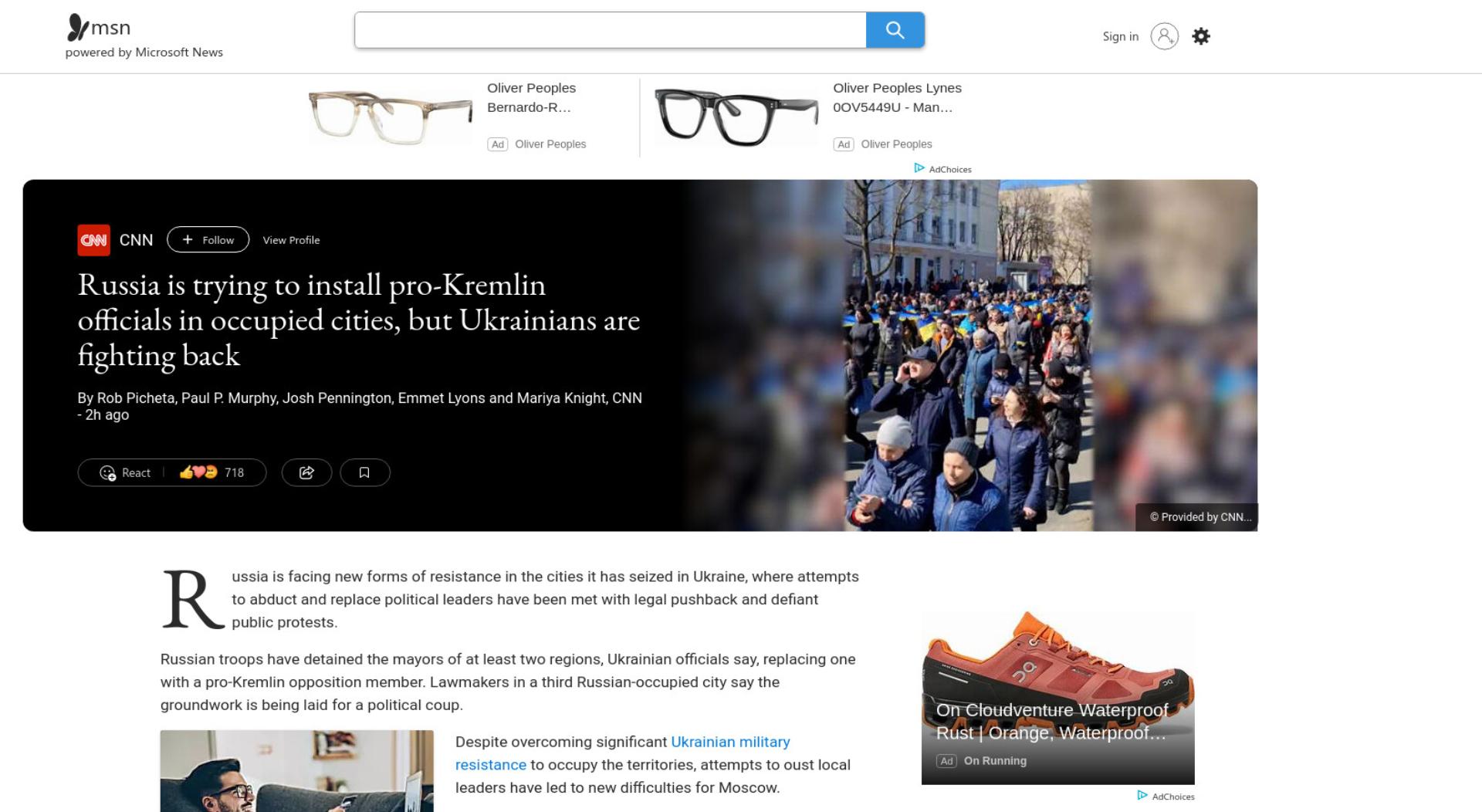Click the On Cloudventure Waterproof shoe ad
This screenshot has height=812, width=1482.
(x=1057, y=698)
